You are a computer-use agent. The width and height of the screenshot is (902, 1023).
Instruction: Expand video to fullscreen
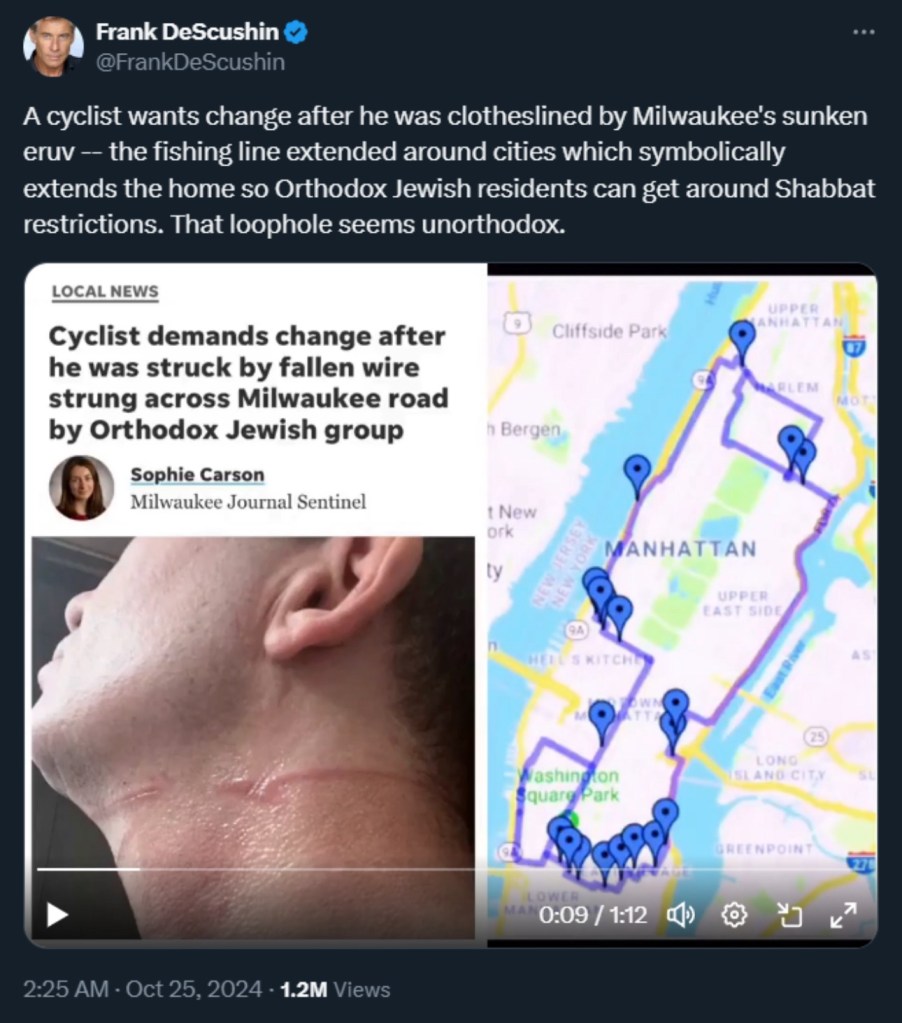coord(843,915)
